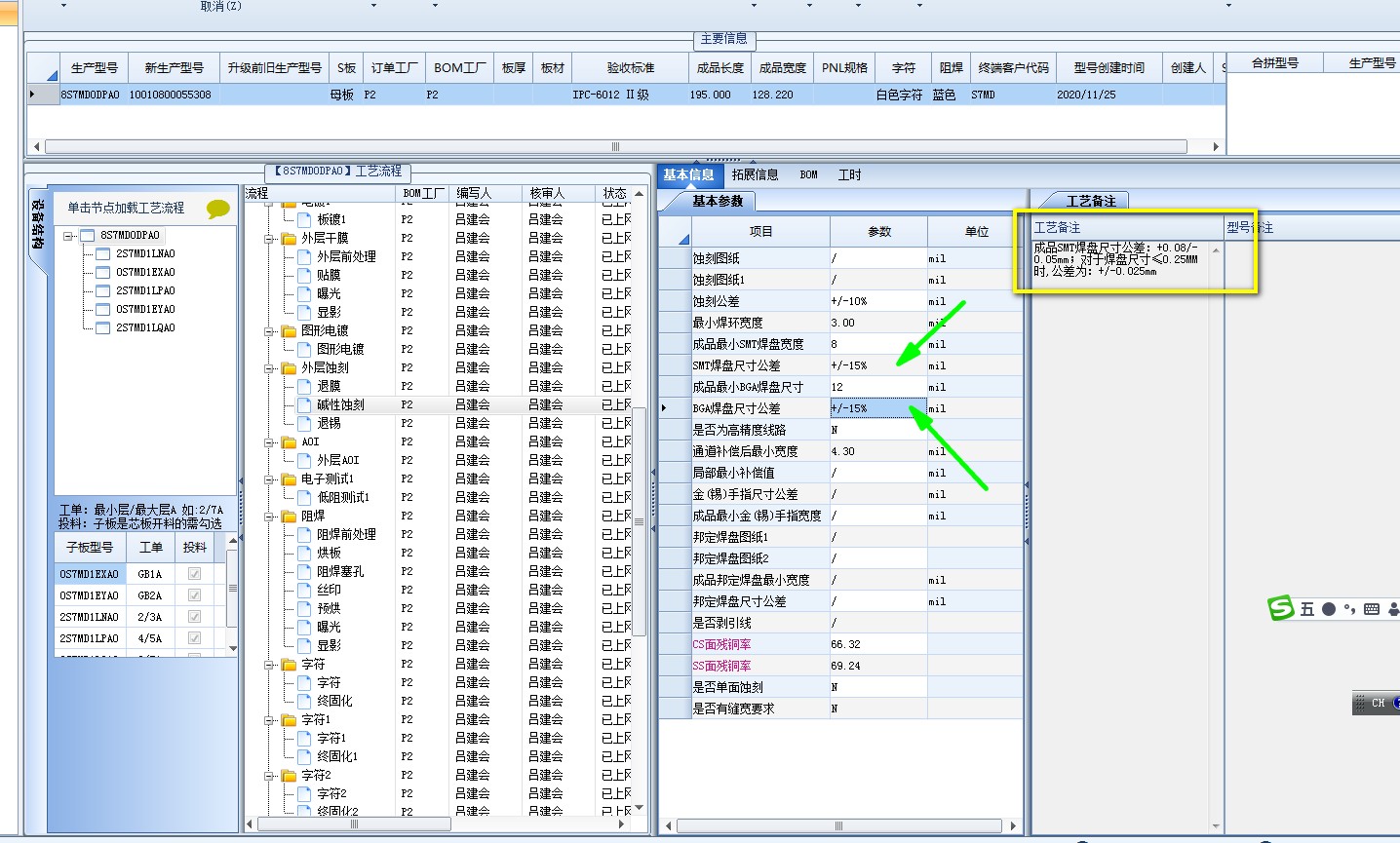1400x843 pixels.
Task: Toggle 投料 checkbox for 2S7MD1LPA0 4/5A
Action: (194, 638)
